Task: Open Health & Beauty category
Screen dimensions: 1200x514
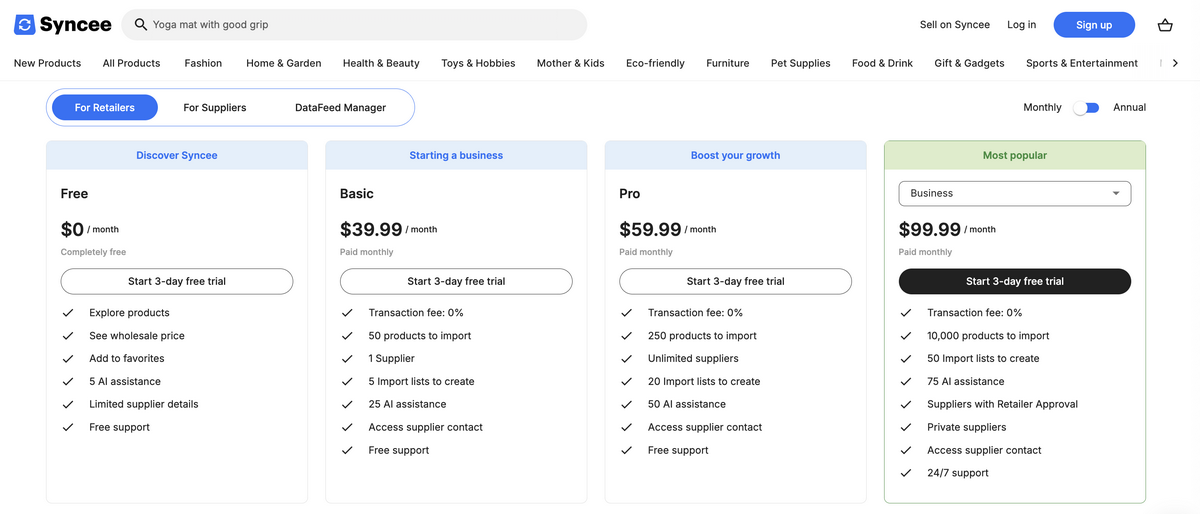Action: (381, 63)
